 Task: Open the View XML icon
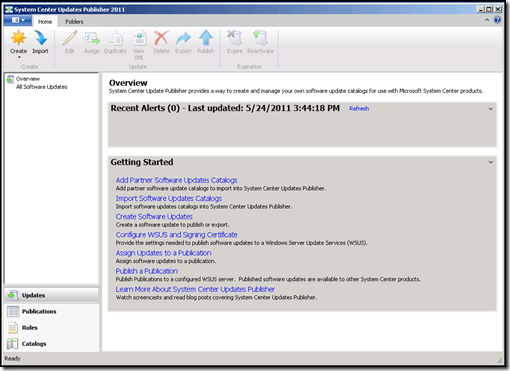pos(139,38)
